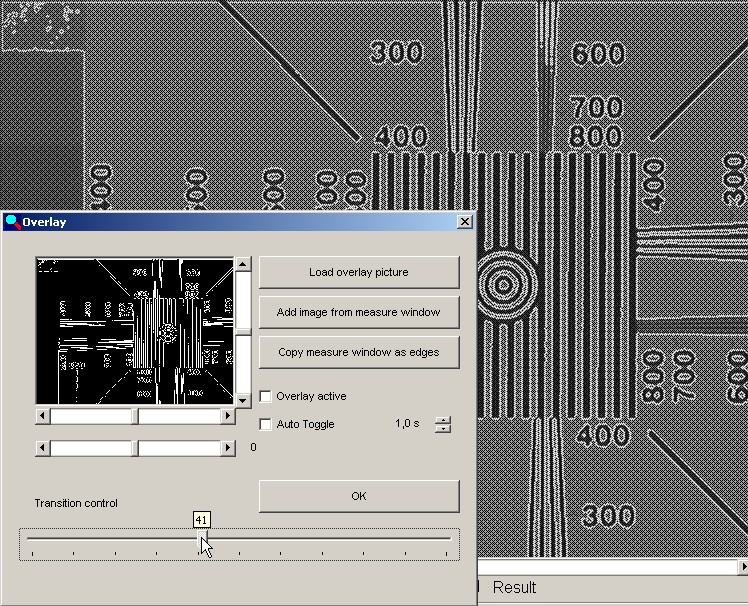The height and width of the screenshot is (606, 748).
Task: Click the Overlay dialog magnifier title icon
Action: [11, 222]
